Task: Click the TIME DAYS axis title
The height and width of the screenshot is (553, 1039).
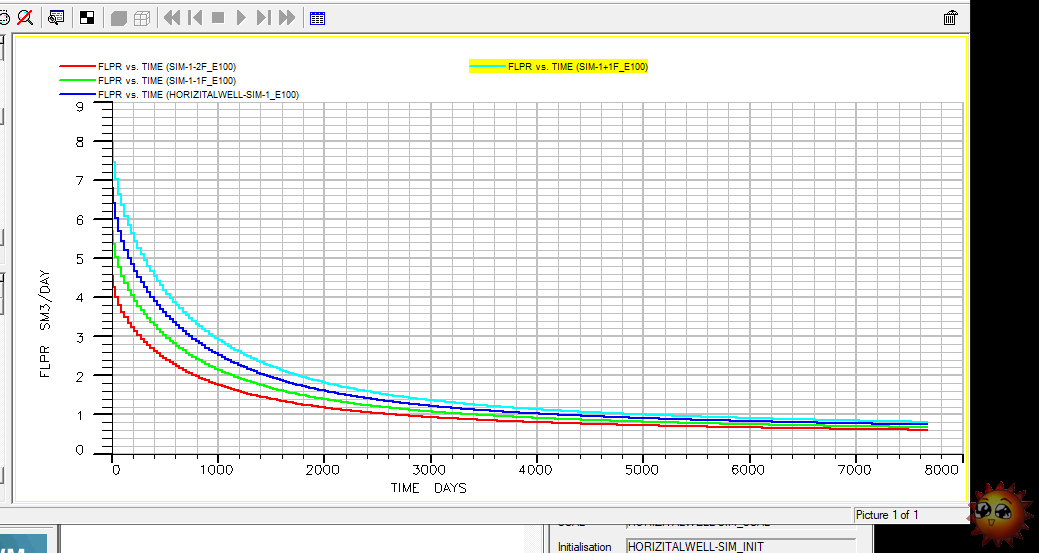Action: pos(429,488)
